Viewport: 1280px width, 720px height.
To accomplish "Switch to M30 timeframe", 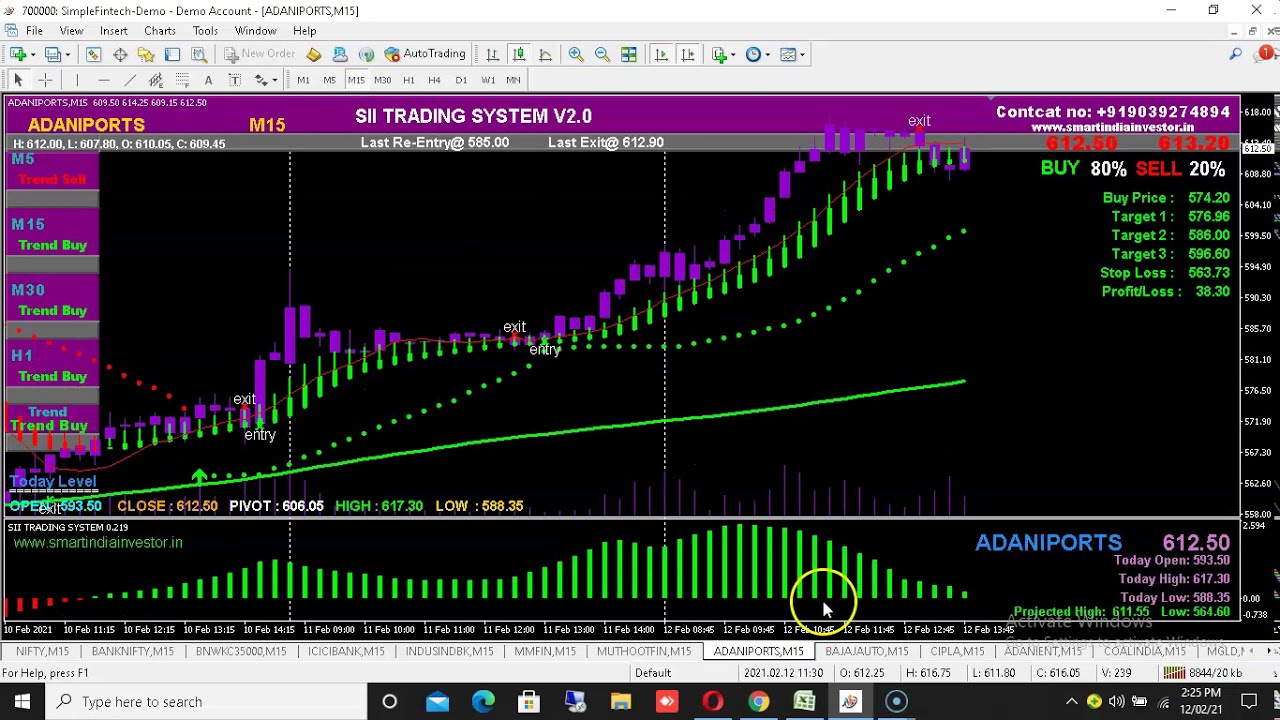I will tap(382, 80).
